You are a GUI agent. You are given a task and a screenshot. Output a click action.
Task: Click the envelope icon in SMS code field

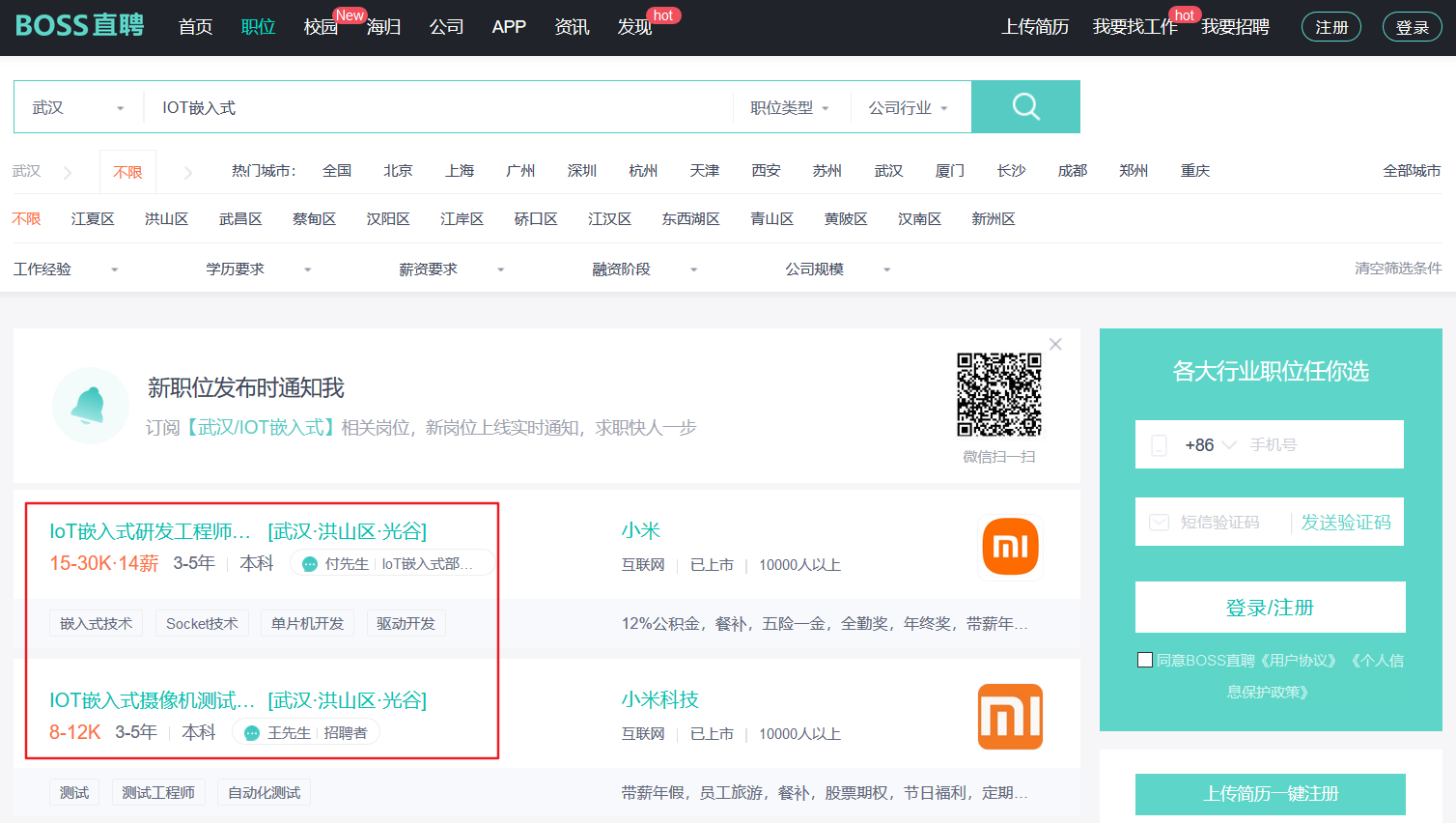[1160, 523]
